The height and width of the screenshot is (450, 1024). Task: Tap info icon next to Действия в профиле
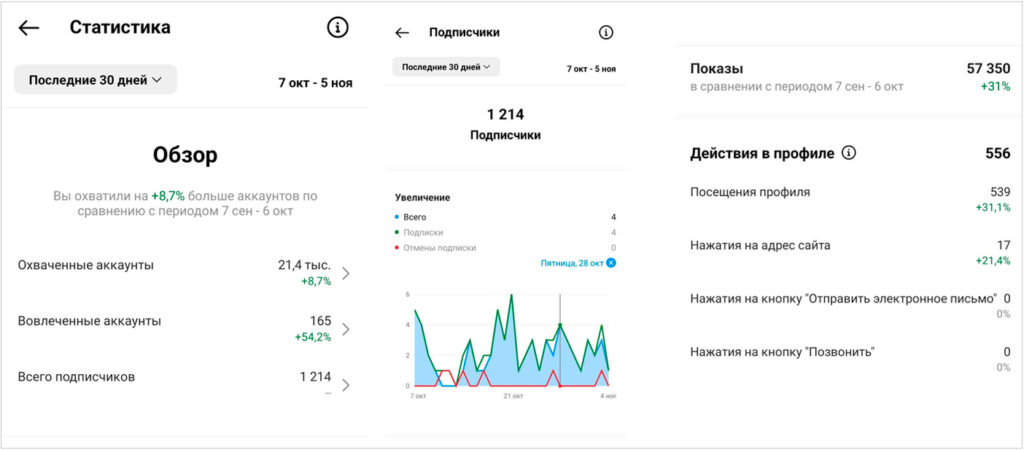(849, 154)
